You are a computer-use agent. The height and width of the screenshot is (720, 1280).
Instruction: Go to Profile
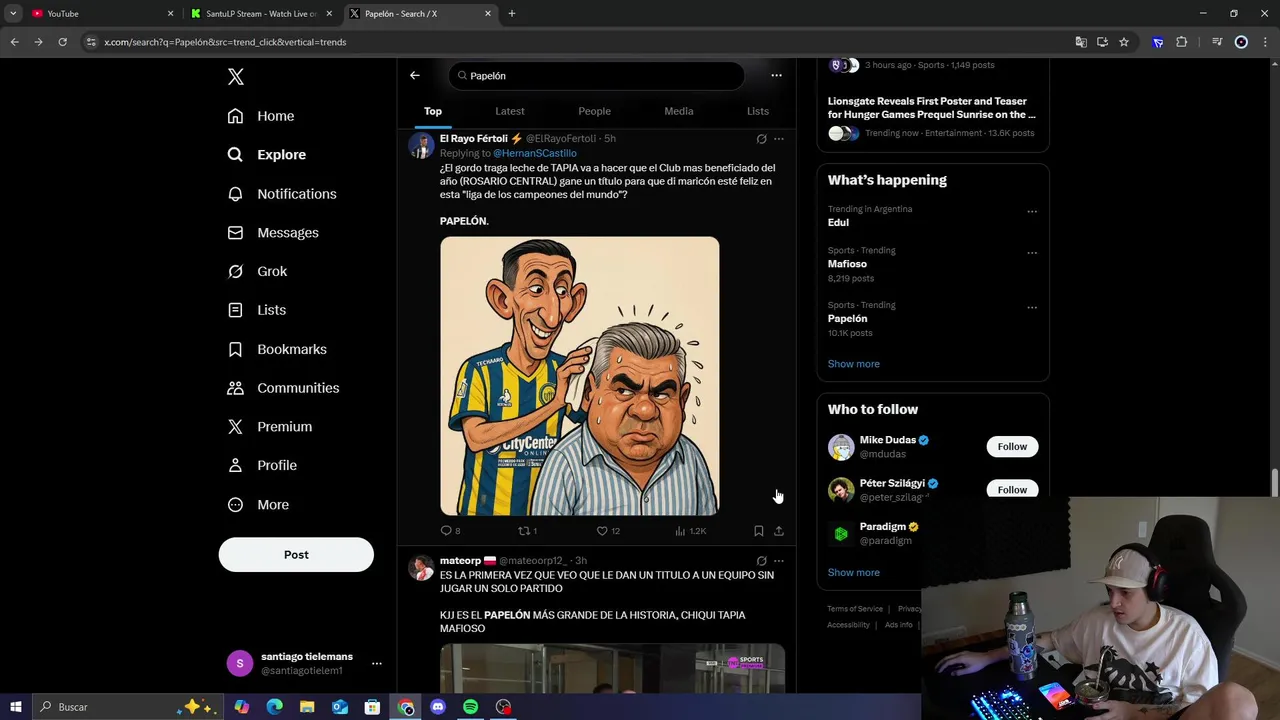tap(262, 466)
